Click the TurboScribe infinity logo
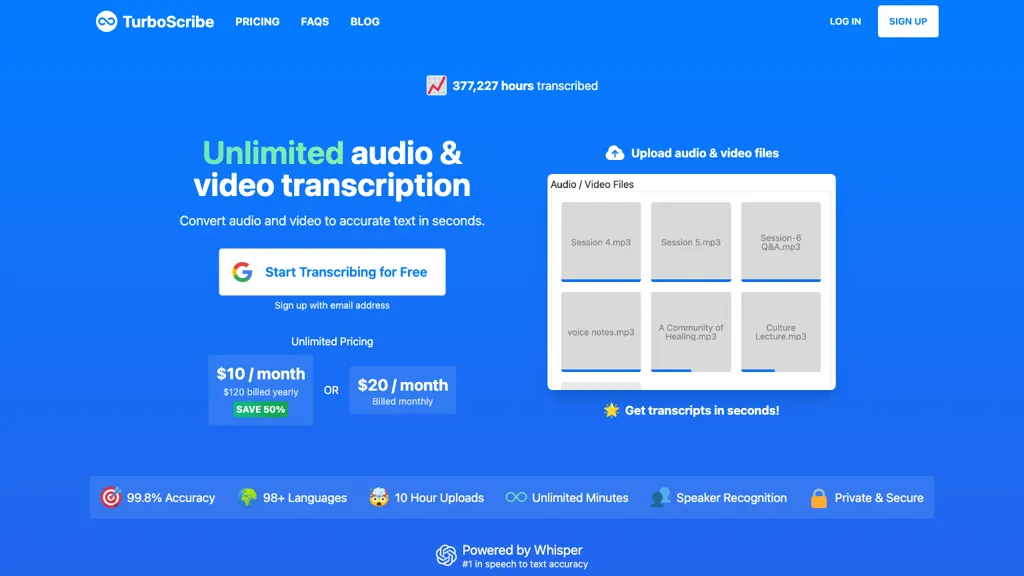The width and height of the screenshot is (1024, 576). click(x=108, y=20)
